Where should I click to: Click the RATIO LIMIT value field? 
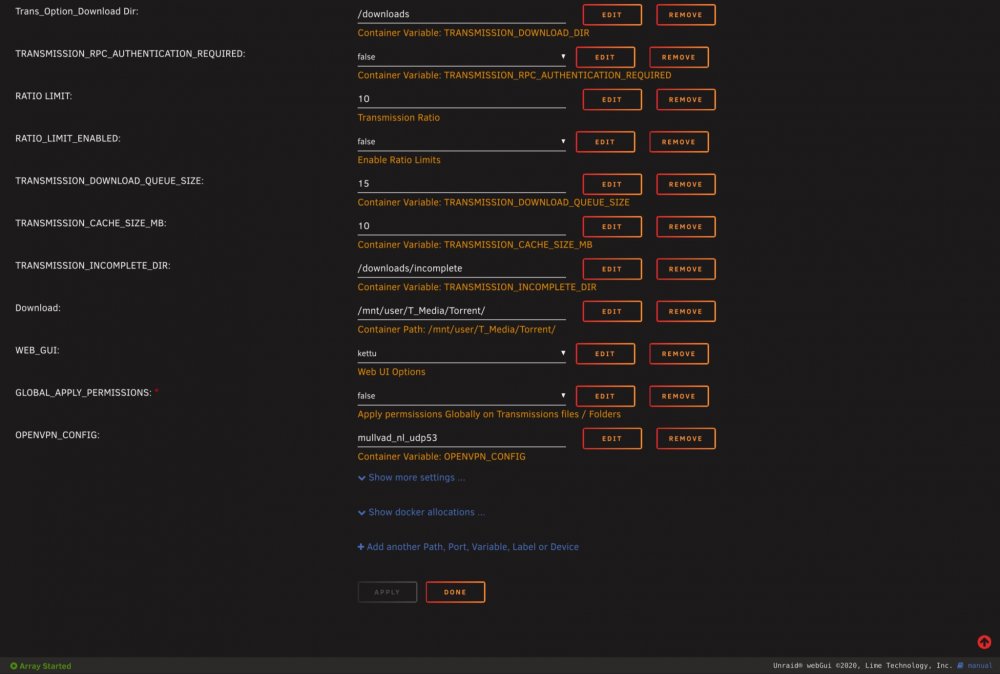[x=461, y=99]
